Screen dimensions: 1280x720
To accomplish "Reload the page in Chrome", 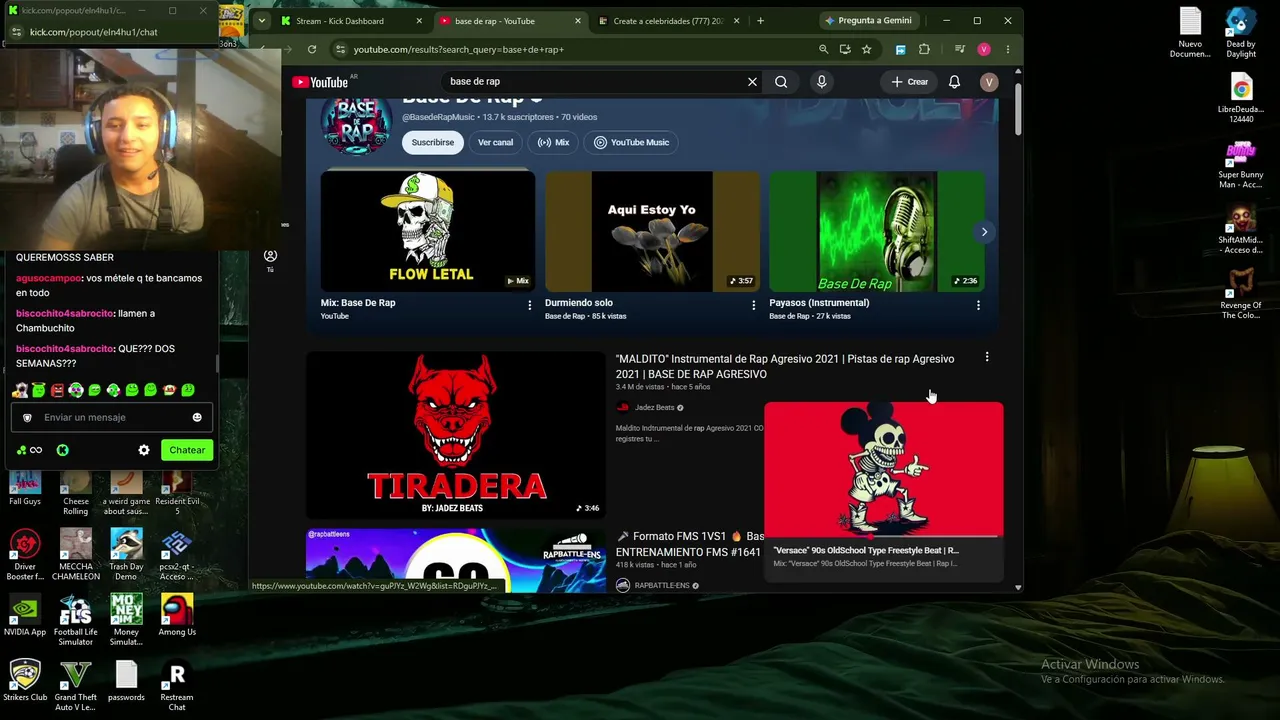I will pos(312,49).
